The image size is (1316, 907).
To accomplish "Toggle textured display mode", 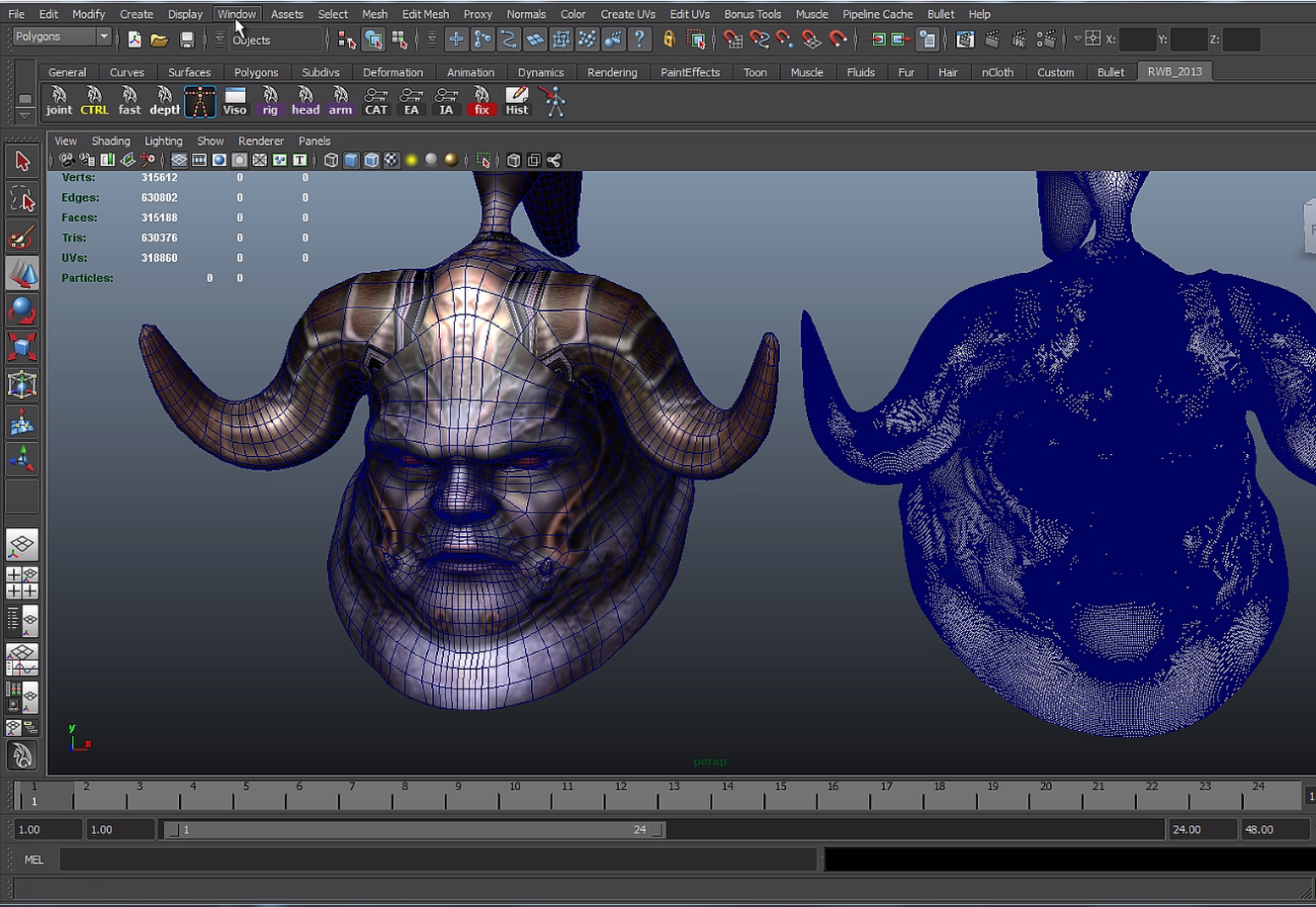I will (x=394, y=159).
